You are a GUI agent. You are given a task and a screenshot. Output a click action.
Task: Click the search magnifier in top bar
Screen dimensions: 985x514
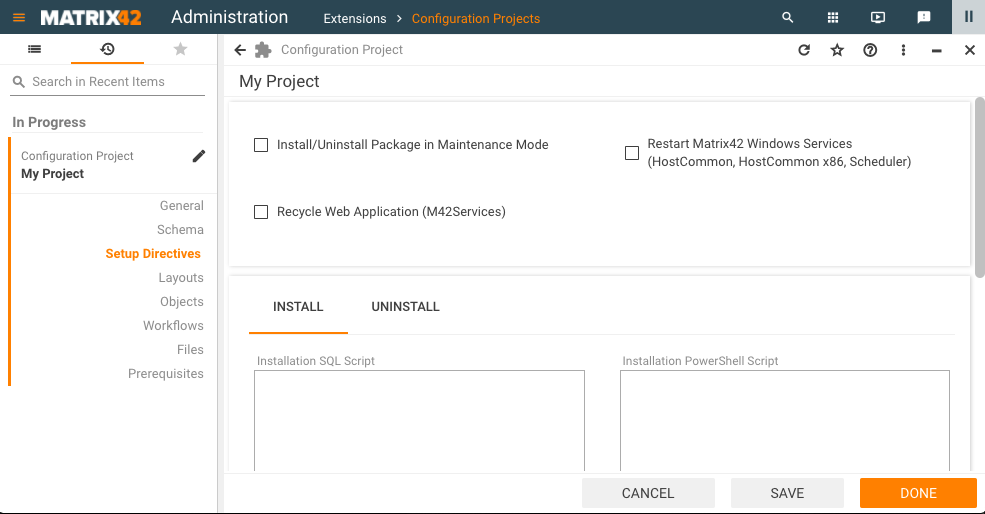(x=788, y=18)
